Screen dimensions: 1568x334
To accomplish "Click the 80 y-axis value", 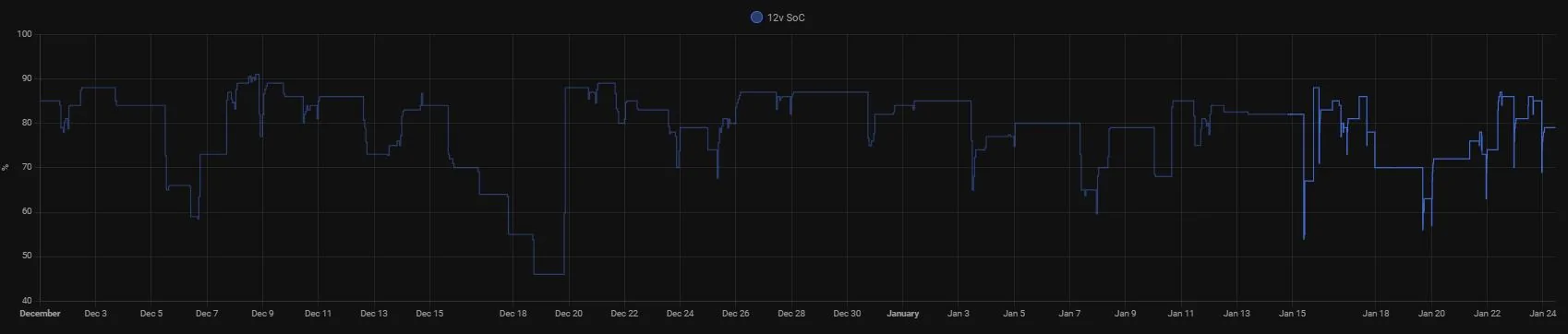I will (27, 123).
